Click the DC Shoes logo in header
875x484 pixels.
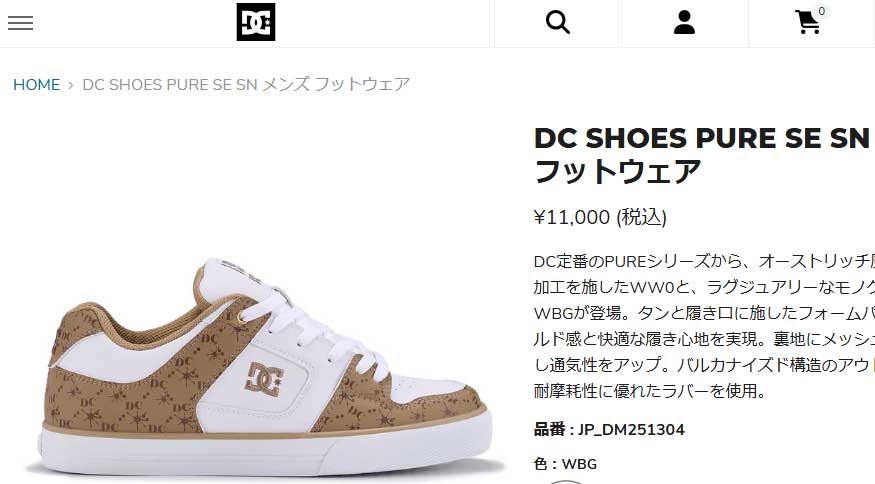pyautogui.click(x=256, y=22)
